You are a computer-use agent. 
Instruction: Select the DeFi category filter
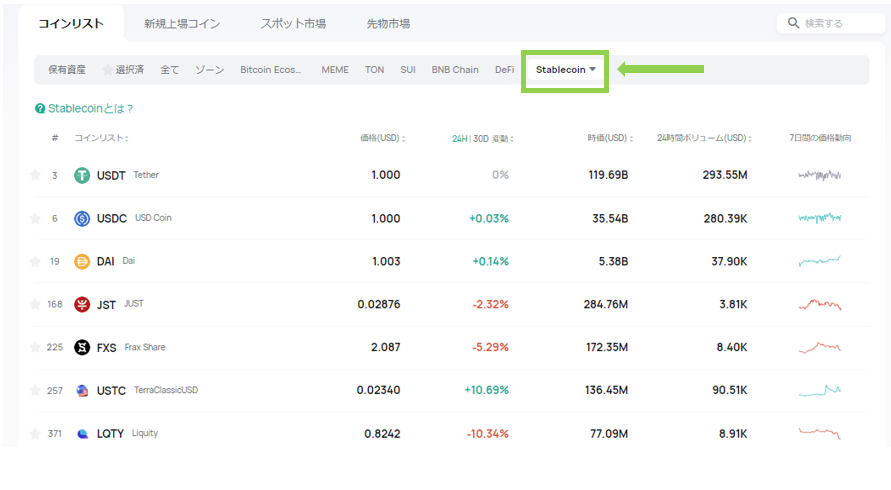click(x=505, y=70)
